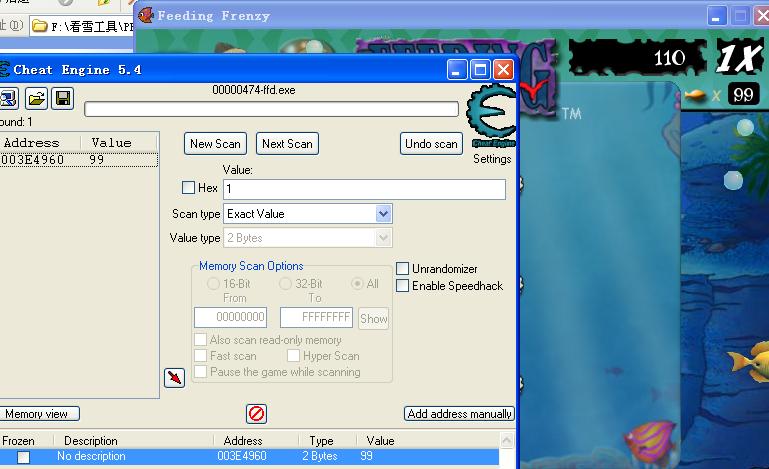769x469 pixels.
Task: Click the From address field 00000000
Action: [231, 317]
